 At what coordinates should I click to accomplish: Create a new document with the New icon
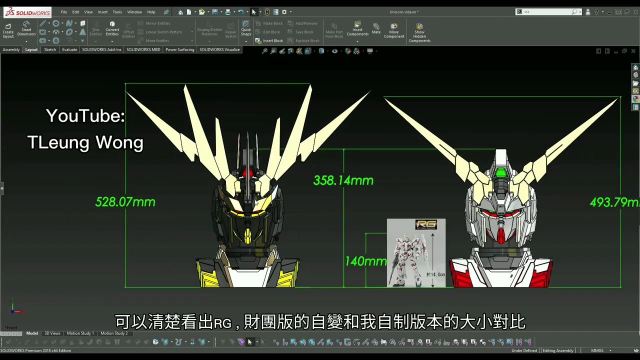click(189, 12)
